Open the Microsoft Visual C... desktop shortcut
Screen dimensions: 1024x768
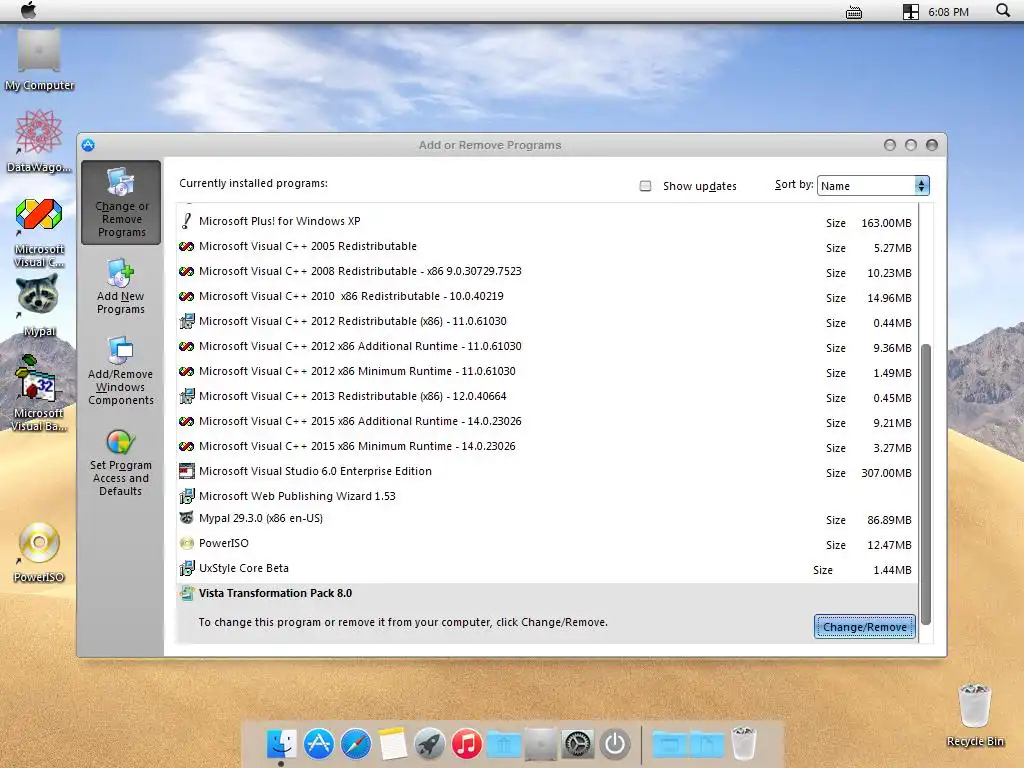(39, 231)
